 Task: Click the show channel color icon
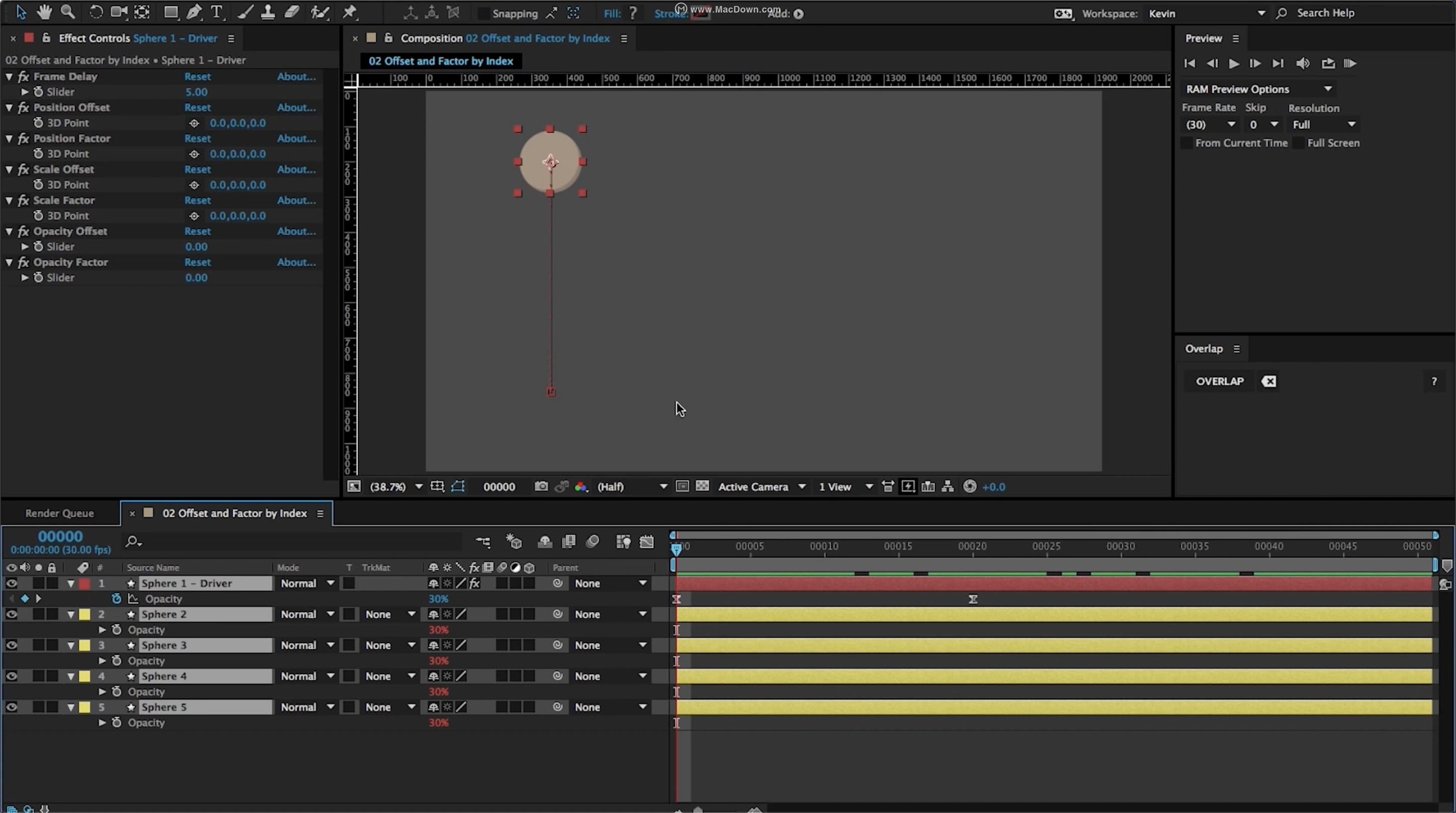(581, 486)
